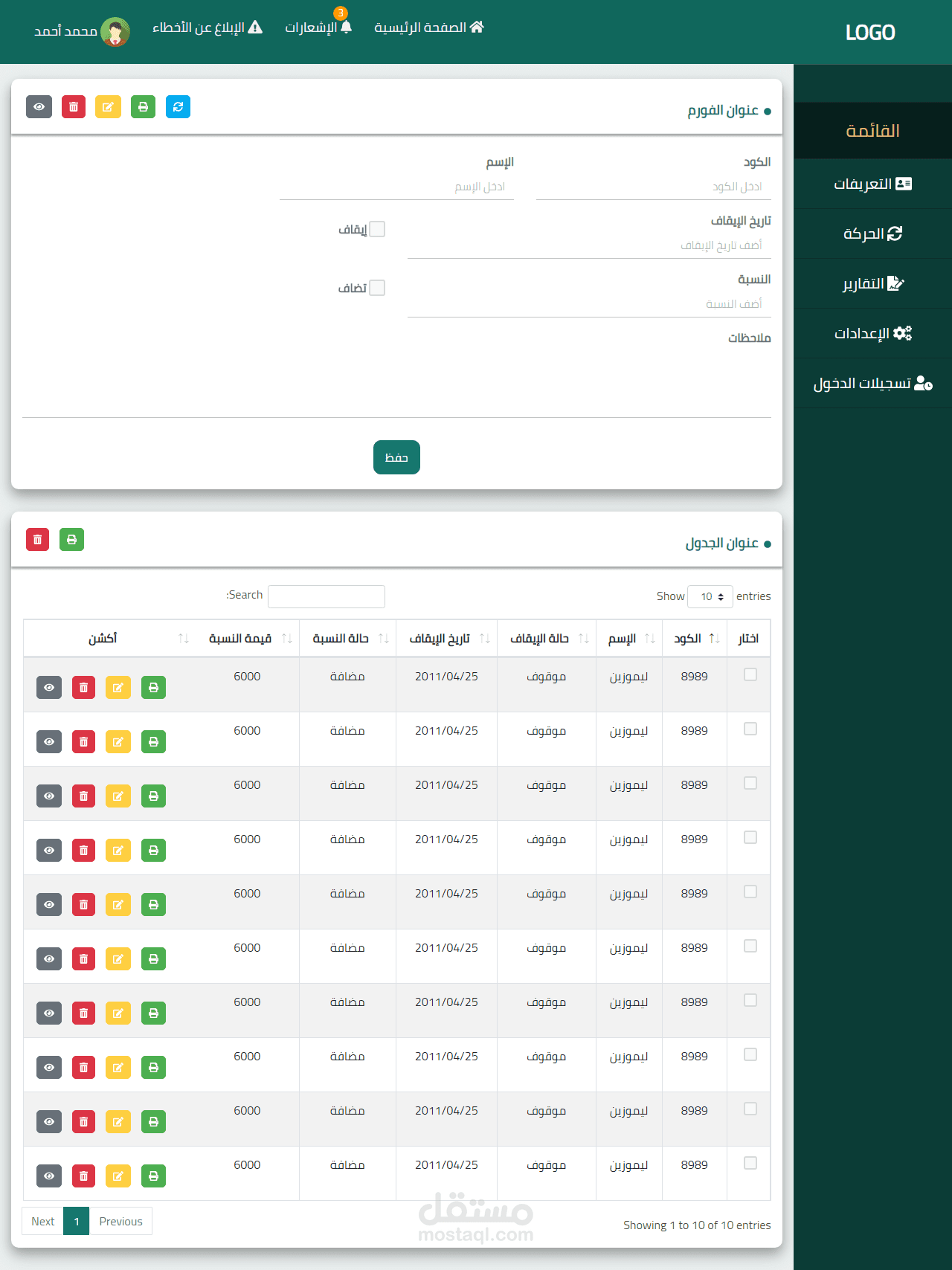Click the red delete icon in form header

click(x=74, y=107)
